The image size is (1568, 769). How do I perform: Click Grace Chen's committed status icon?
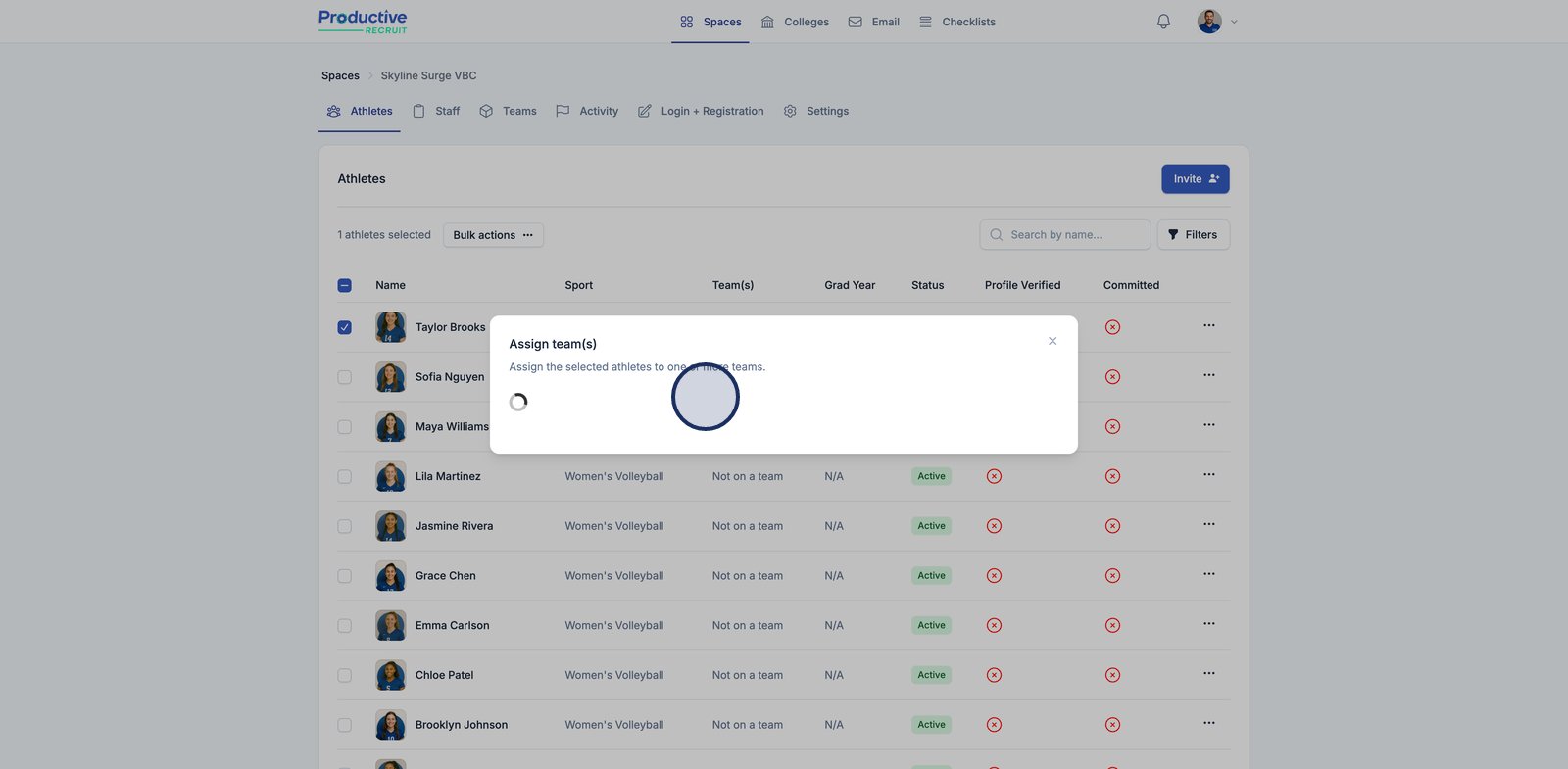pos(1112,576)
